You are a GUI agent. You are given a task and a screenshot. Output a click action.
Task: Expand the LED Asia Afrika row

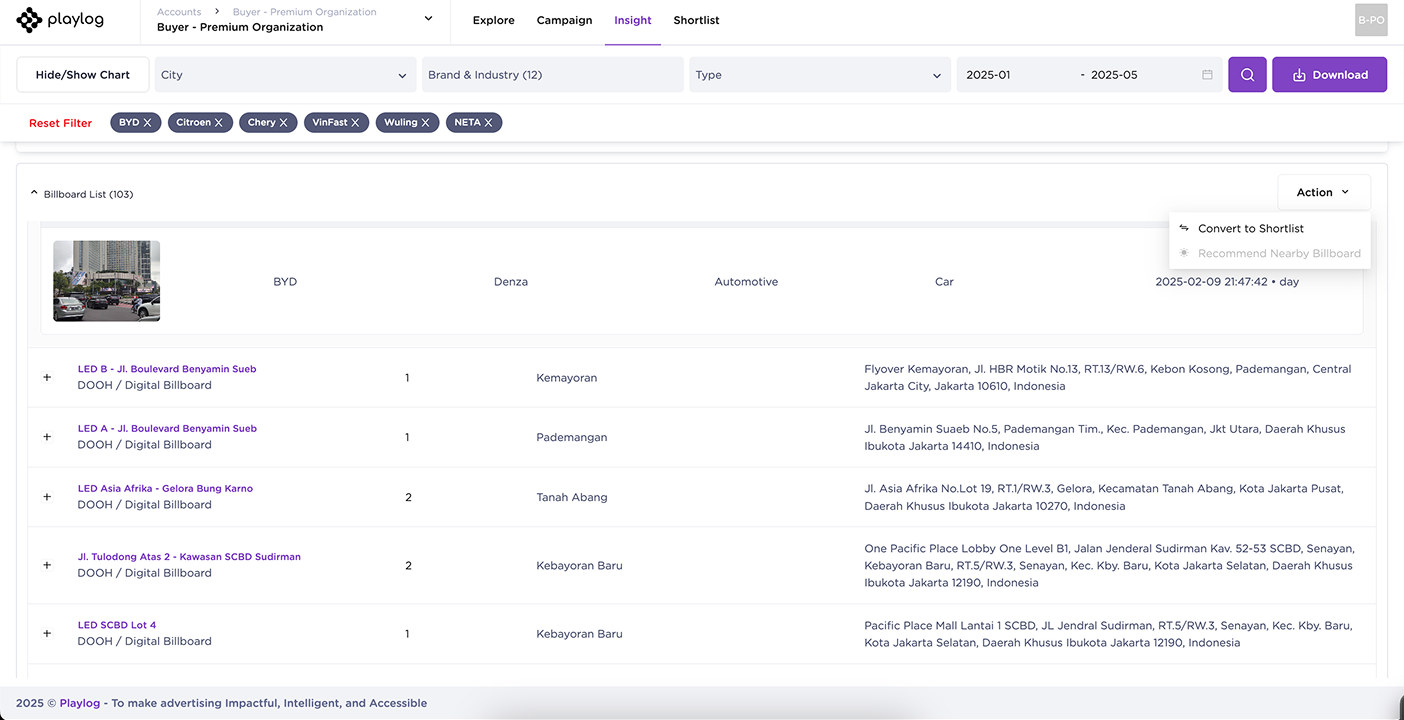click(x=47, y=497)
